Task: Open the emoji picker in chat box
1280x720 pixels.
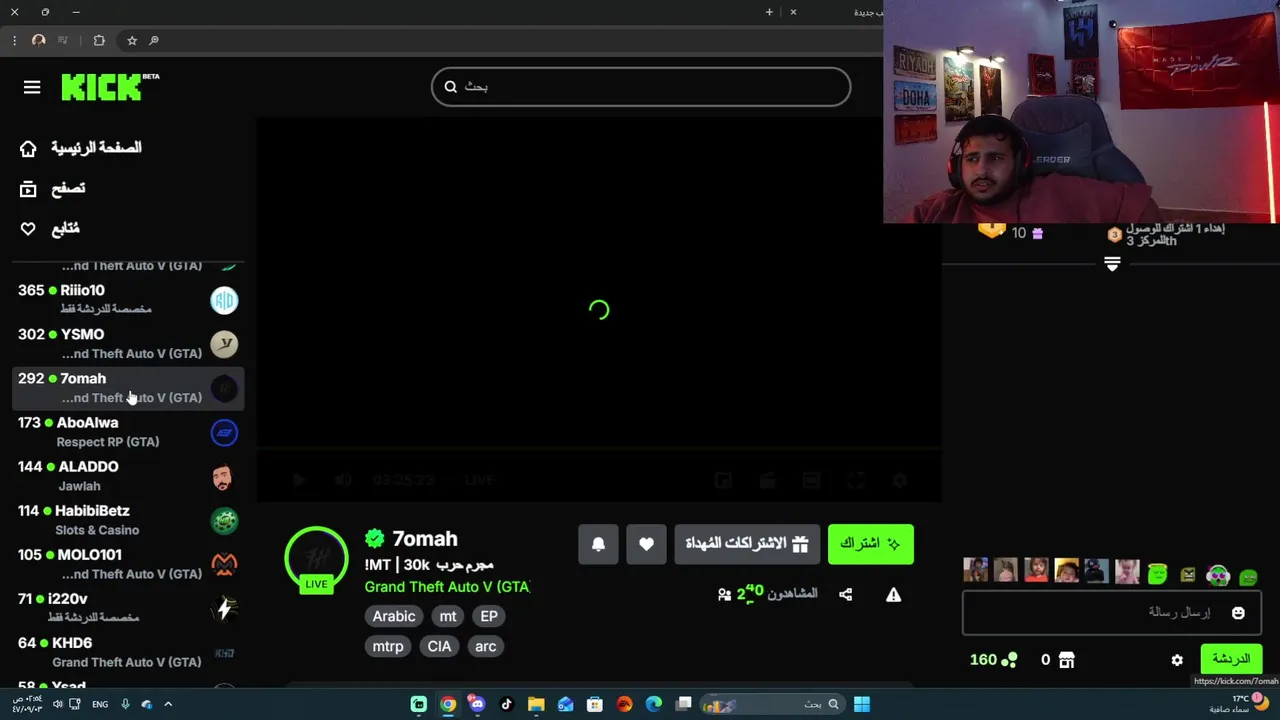Action: pos(1238,613)
